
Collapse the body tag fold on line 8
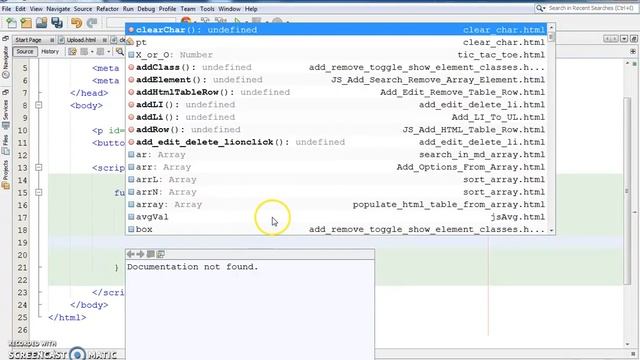coord(38,105)
